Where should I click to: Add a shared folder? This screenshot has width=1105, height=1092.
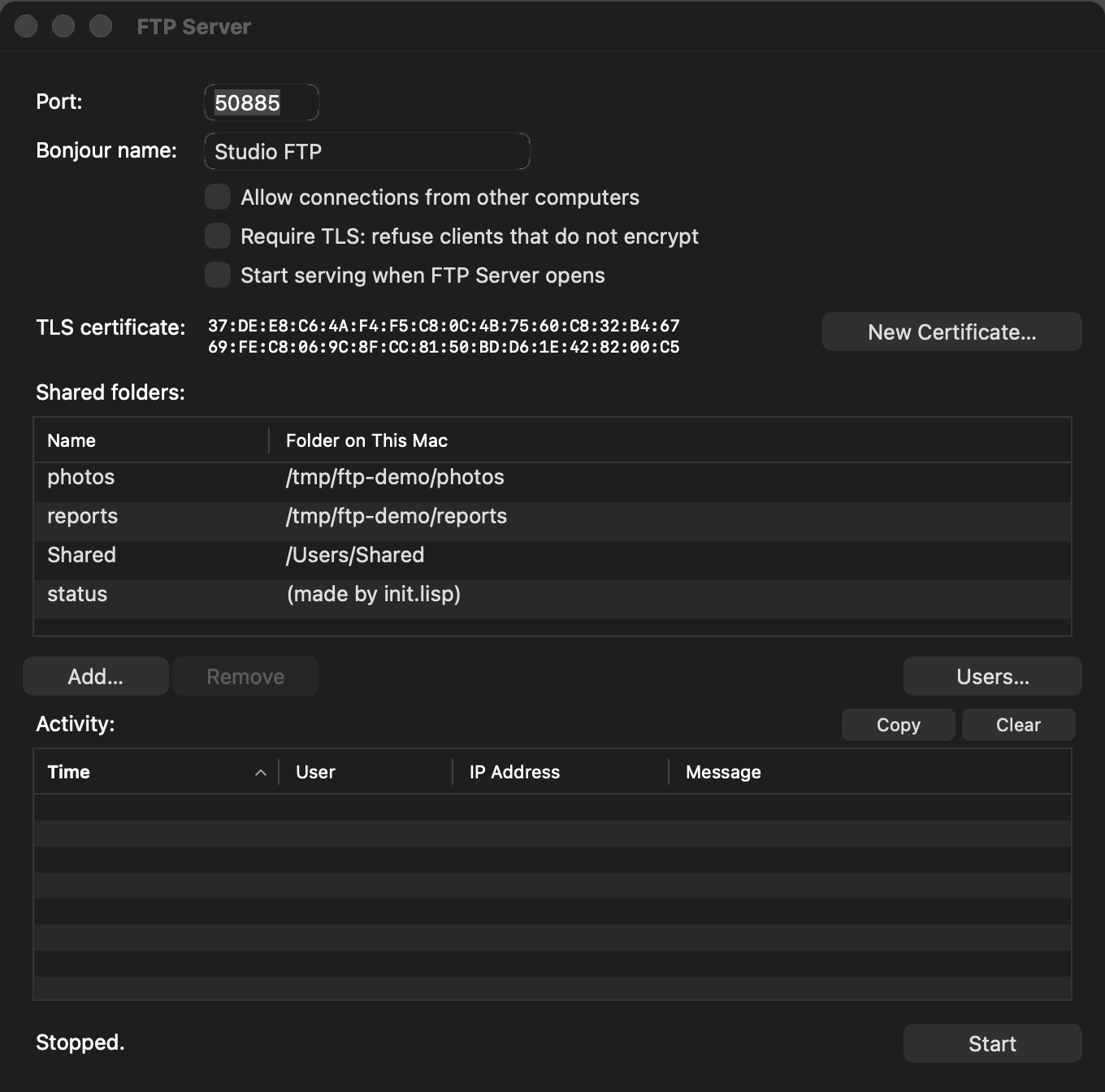tap(96, 676)
